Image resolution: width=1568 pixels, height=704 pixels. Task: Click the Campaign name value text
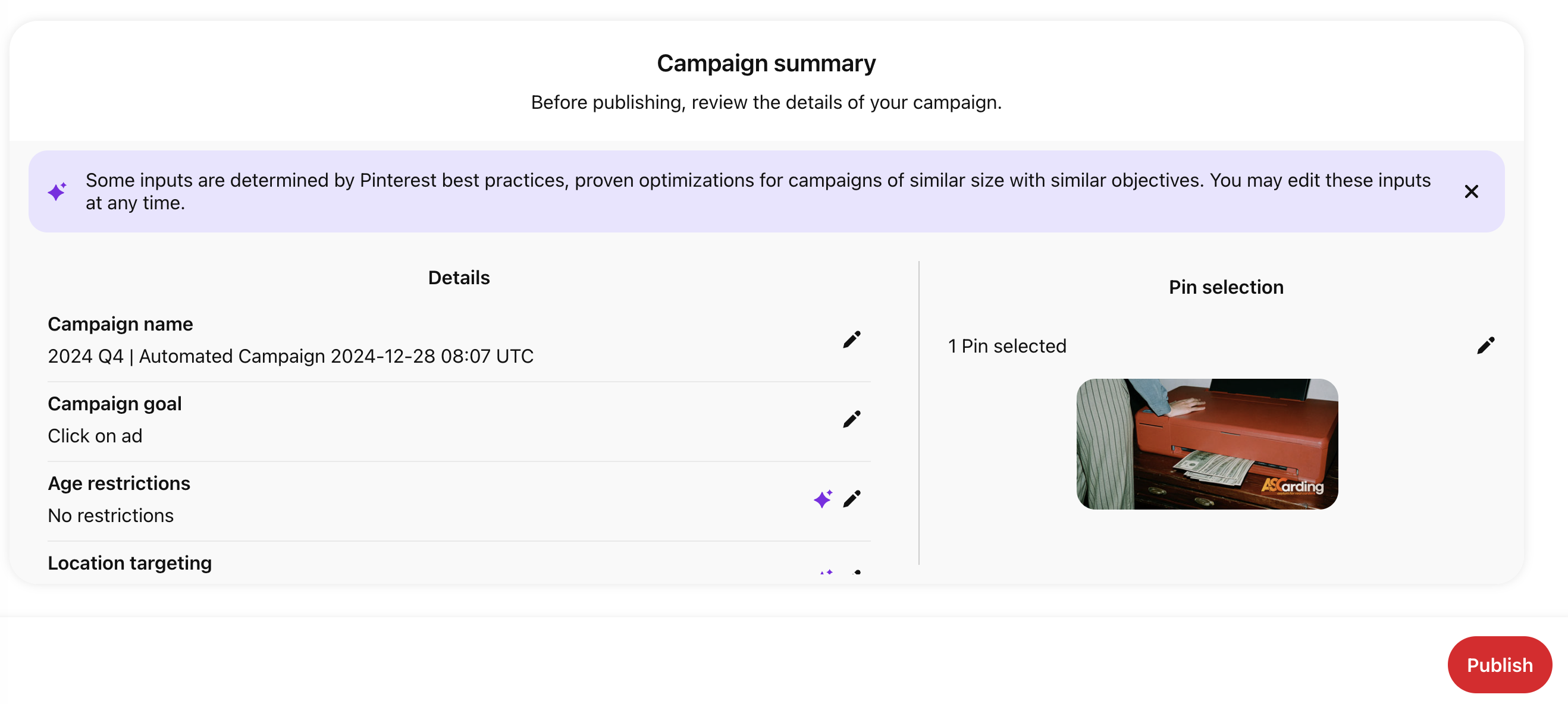[x=290, y=356]
